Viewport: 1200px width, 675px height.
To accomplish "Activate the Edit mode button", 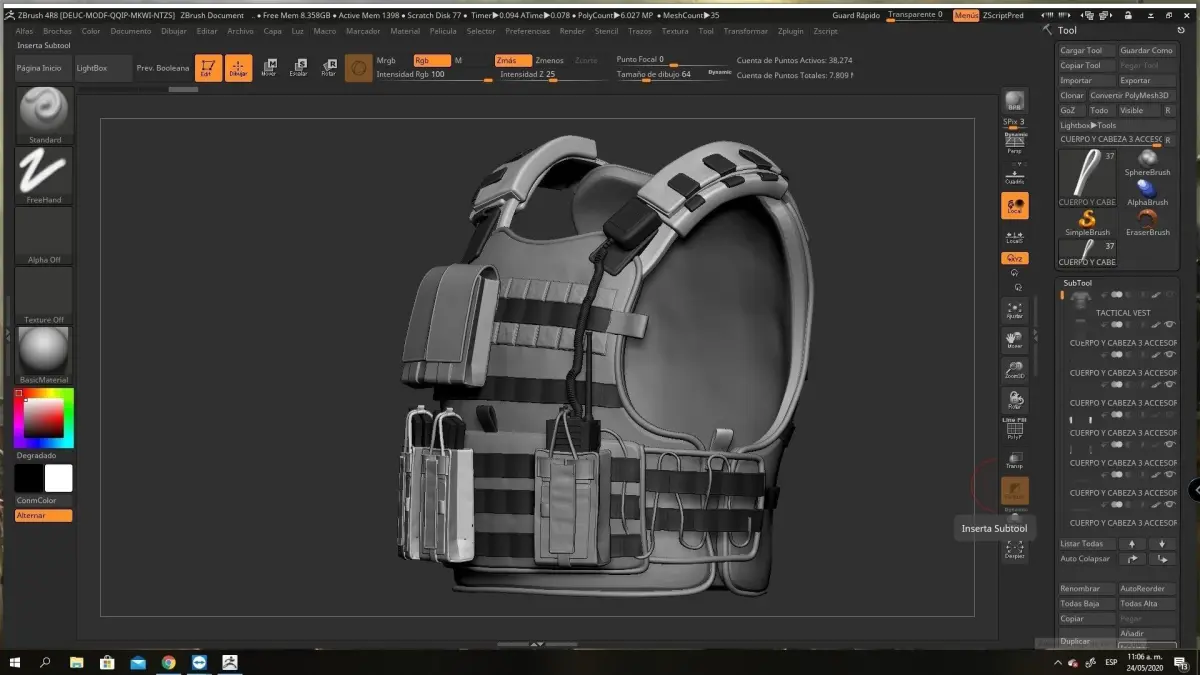I will coord(208,68).
